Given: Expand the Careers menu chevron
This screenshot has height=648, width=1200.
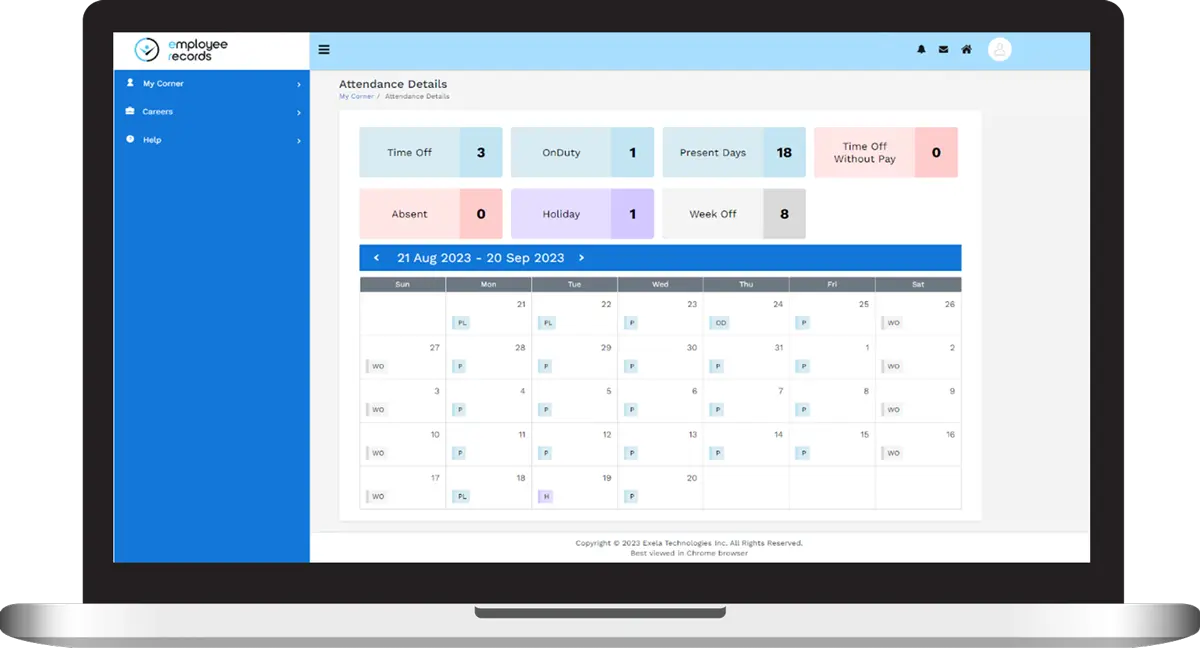Looking at the screenshot, I should [x=297, y=112].
